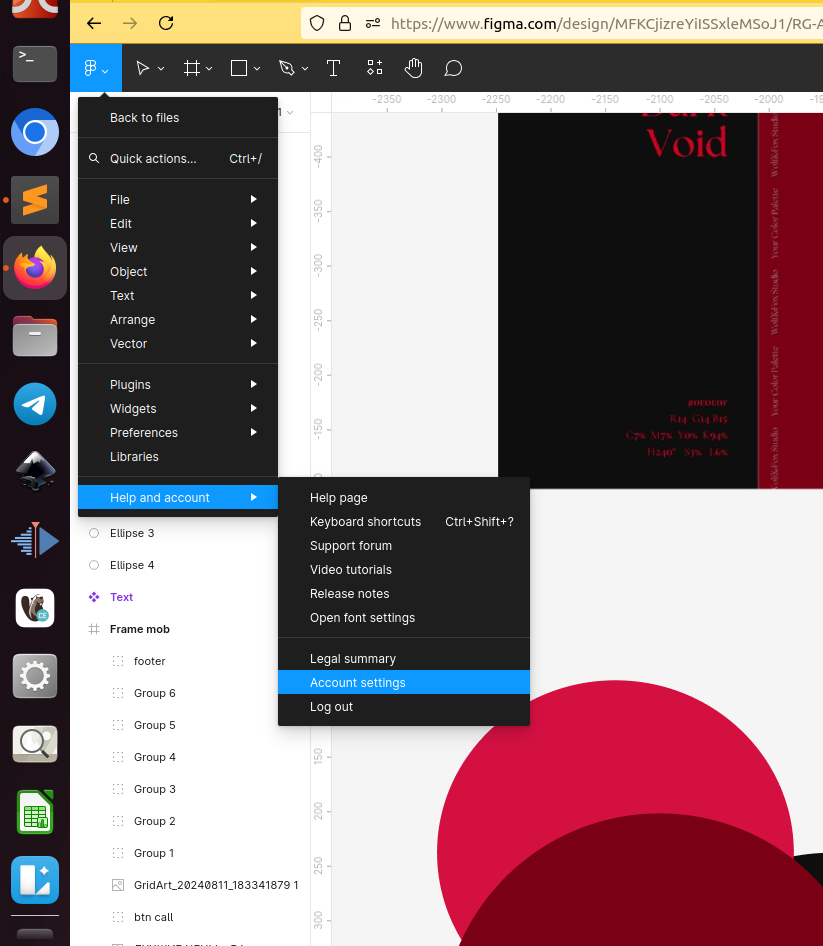Image resolution: width=823 pixels, height=946 pixels.
Task: Select Ellipse 4 layer
Action: (190, 565)
